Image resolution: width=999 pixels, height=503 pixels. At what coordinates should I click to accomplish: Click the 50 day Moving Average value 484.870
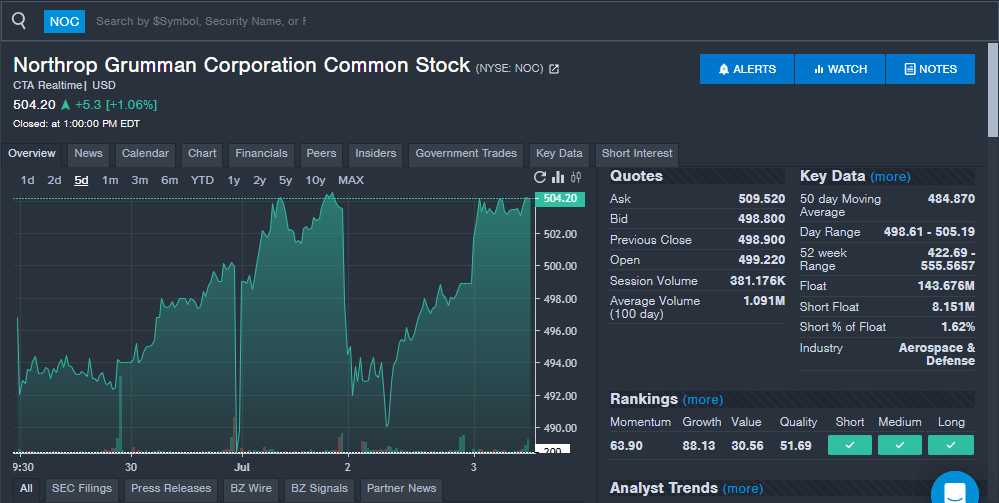[951, 199]
